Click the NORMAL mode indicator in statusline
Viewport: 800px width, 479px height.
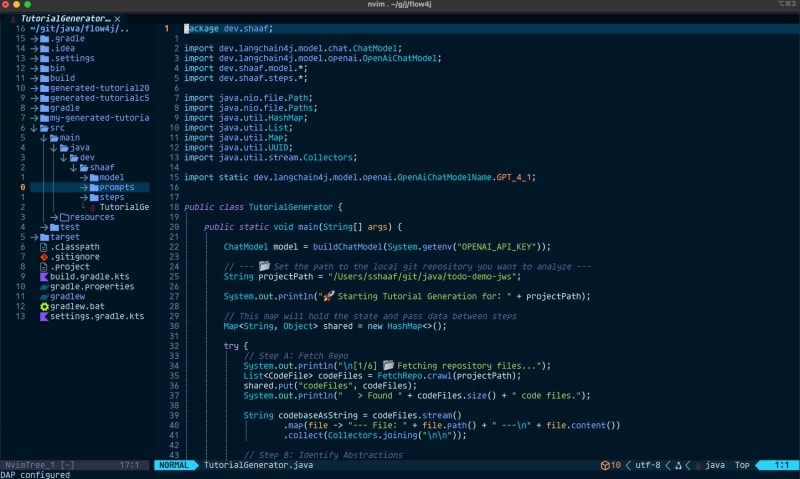coord(174,465)
